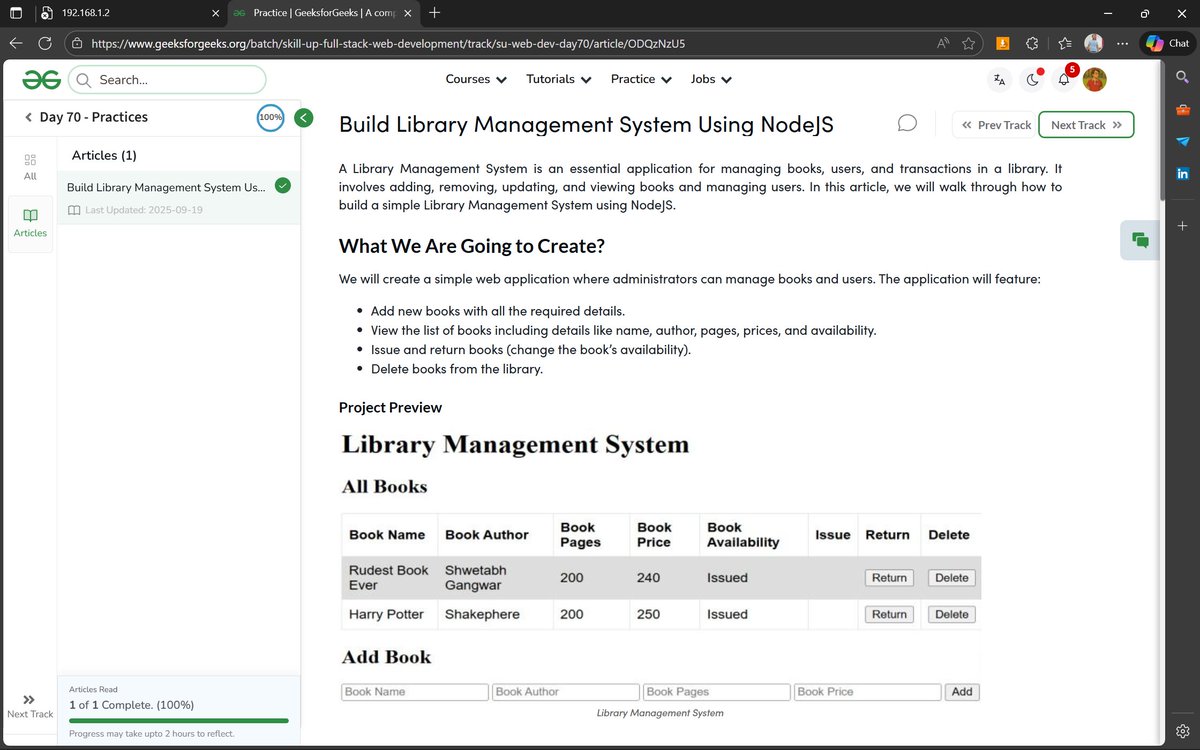The image size is (1200, 750).
Task: Open the comments discussion icon beside the title
Action: pyautogui.click(x=906, y=122)
